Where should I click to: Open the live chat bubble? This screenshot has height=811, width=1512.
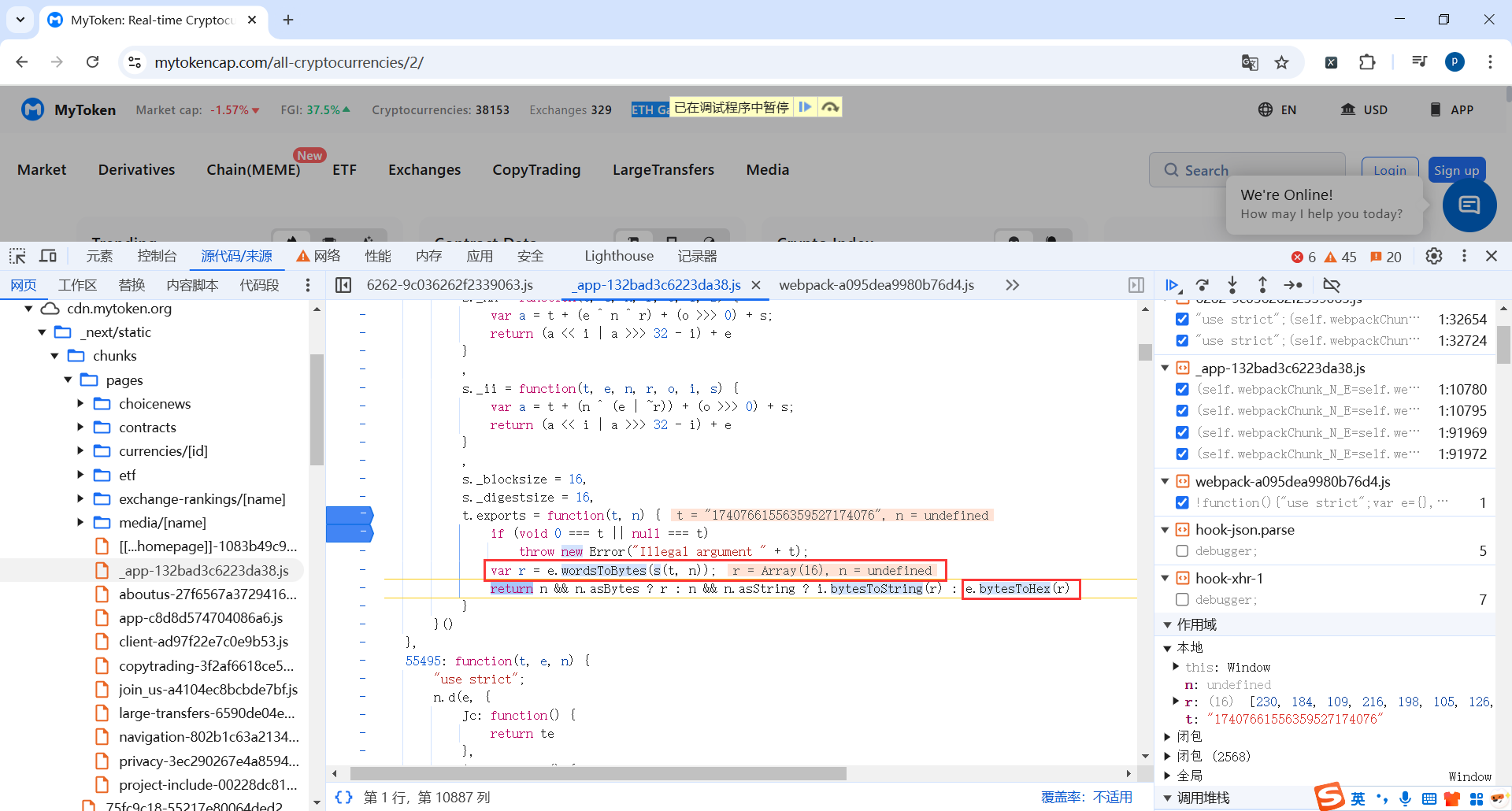coord(1469,206)
